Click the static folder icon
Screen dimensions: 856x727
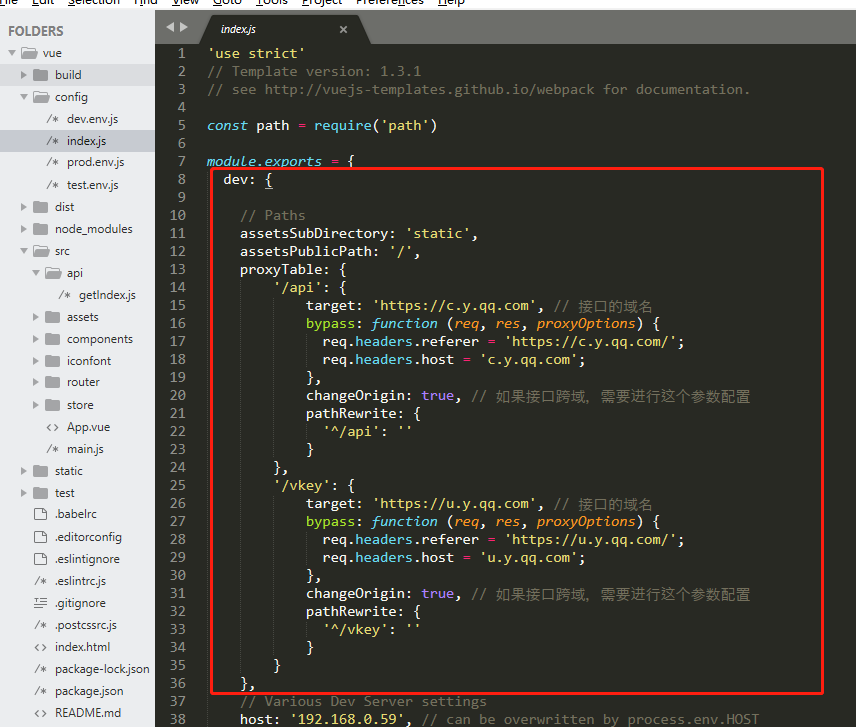(x=40, y=471)
